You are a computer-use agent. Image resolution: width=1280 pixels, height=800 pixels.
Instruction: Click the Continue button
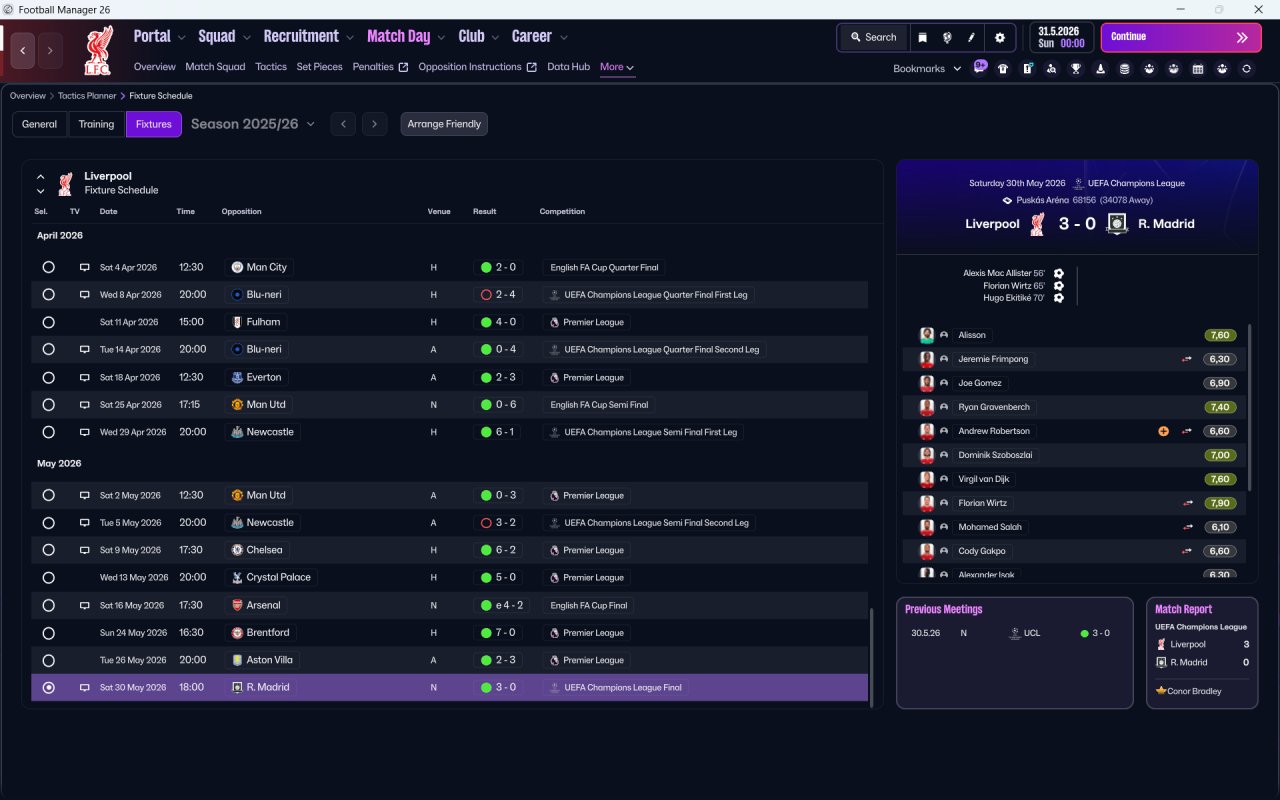tap(1181, 37)
